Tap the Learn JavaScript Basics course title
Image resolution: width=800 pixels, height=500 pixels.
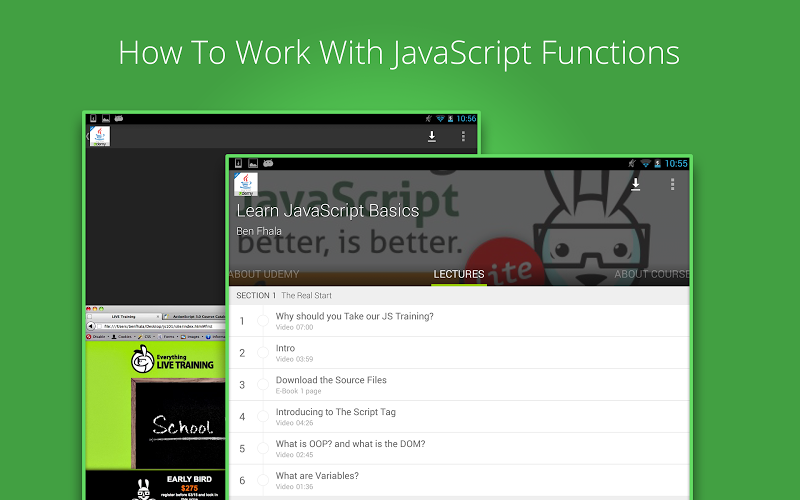click(x=328, y=210)
